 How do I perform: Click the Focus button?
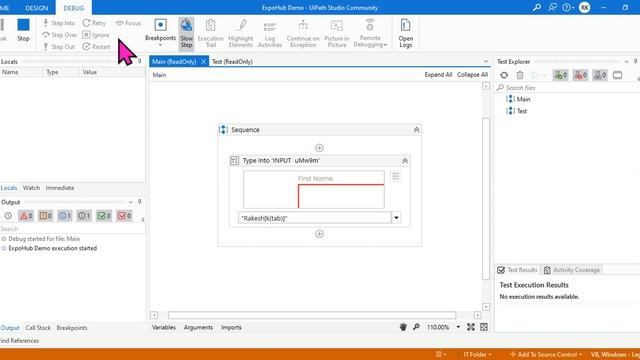tap(128, 23)
